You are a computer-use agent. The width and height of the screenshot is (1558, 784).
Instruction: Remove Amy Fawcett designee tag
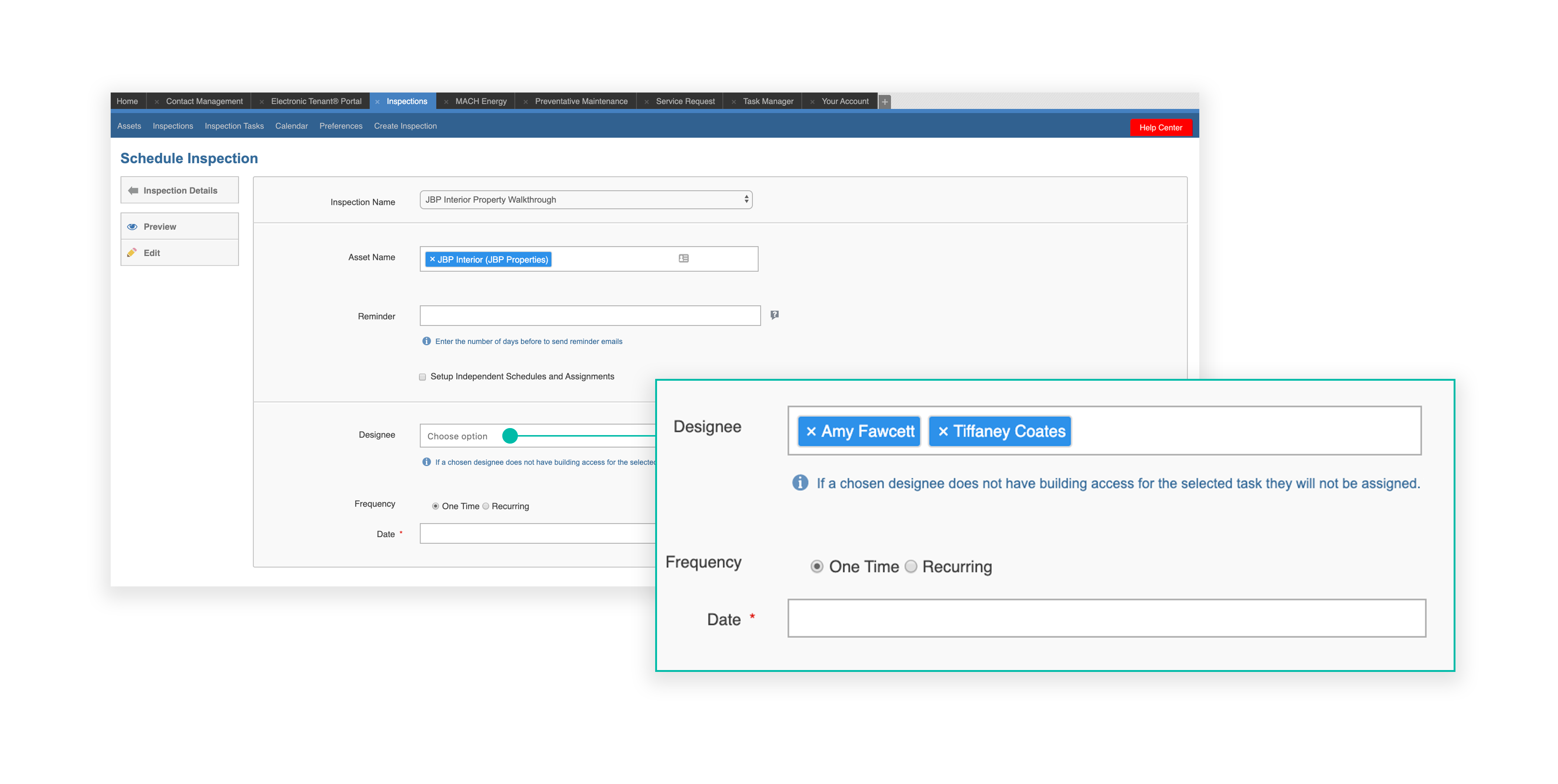click(x=811, y=432)
